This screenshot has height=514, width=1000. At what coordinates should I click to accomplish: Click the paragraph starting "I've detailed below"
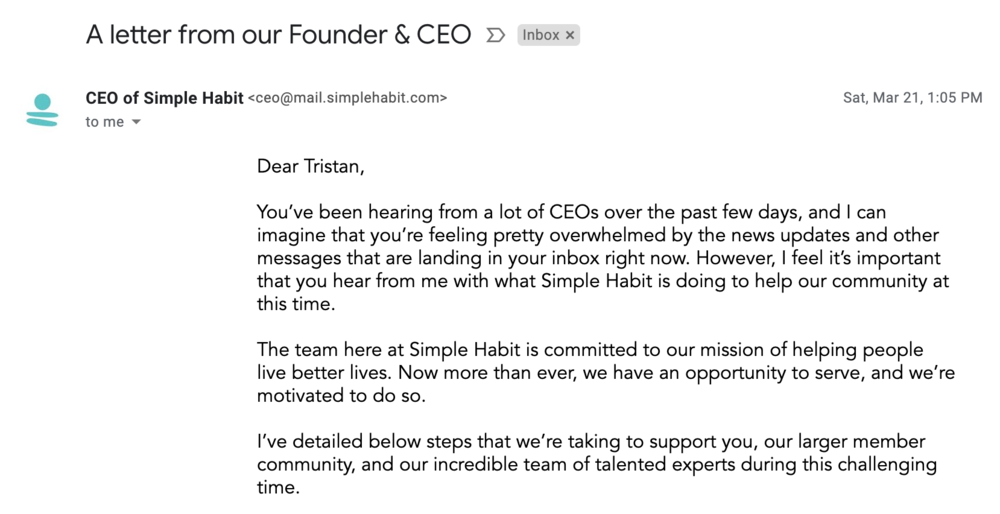[597, 464]
